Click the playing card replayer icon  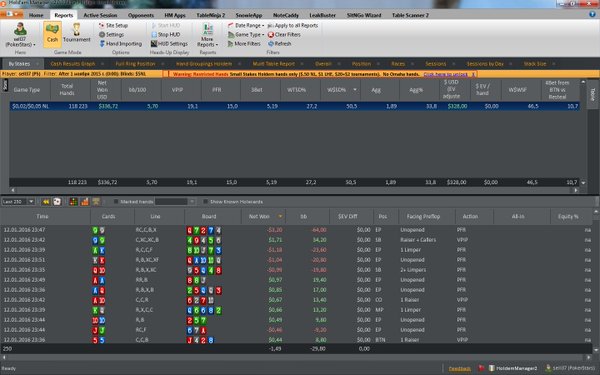(x=57, y=202)
